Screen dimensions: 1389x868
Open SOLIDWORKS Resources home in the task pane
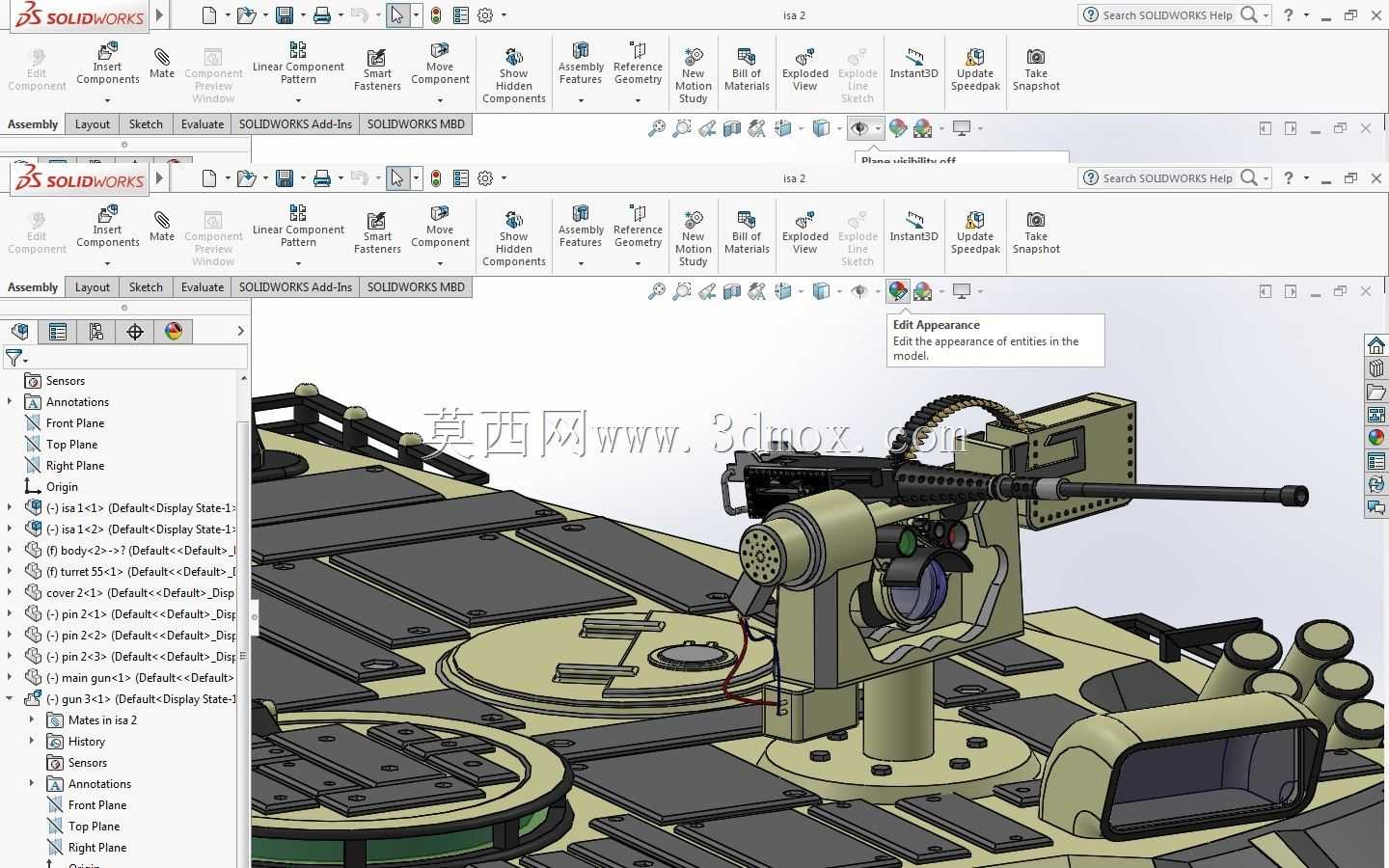click(1376, 345)
